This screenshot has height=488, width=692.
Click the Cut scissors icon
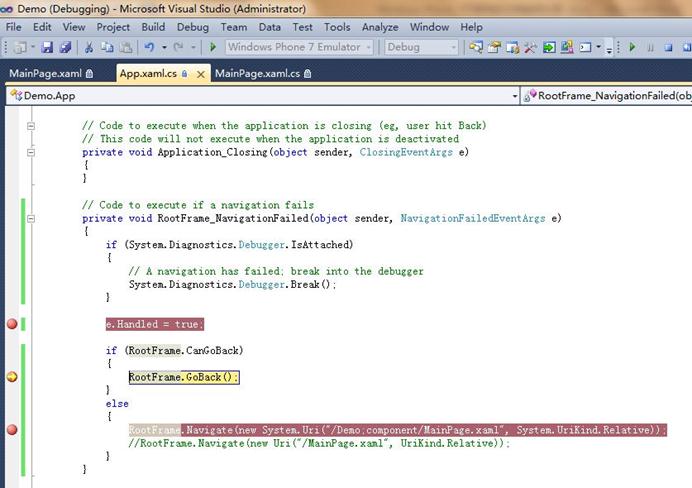89,47
